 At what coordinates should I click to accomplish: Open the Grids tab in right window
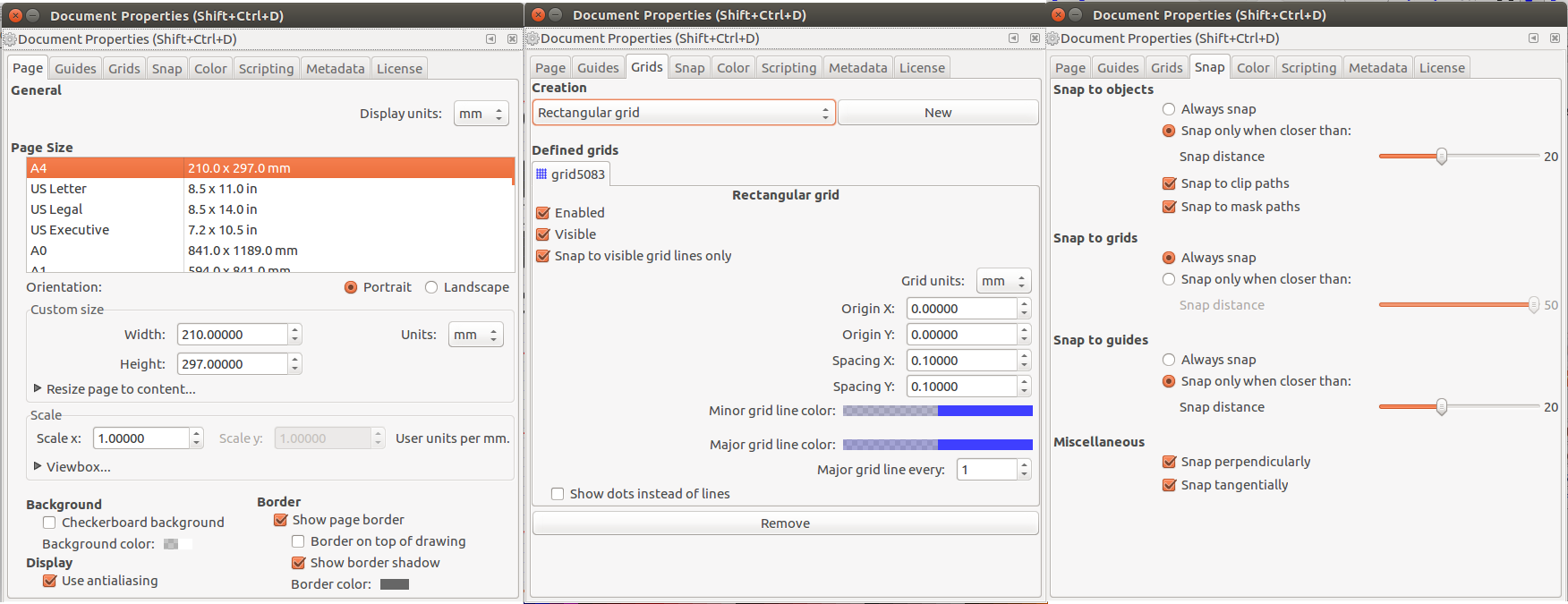tap(1167, 68)
